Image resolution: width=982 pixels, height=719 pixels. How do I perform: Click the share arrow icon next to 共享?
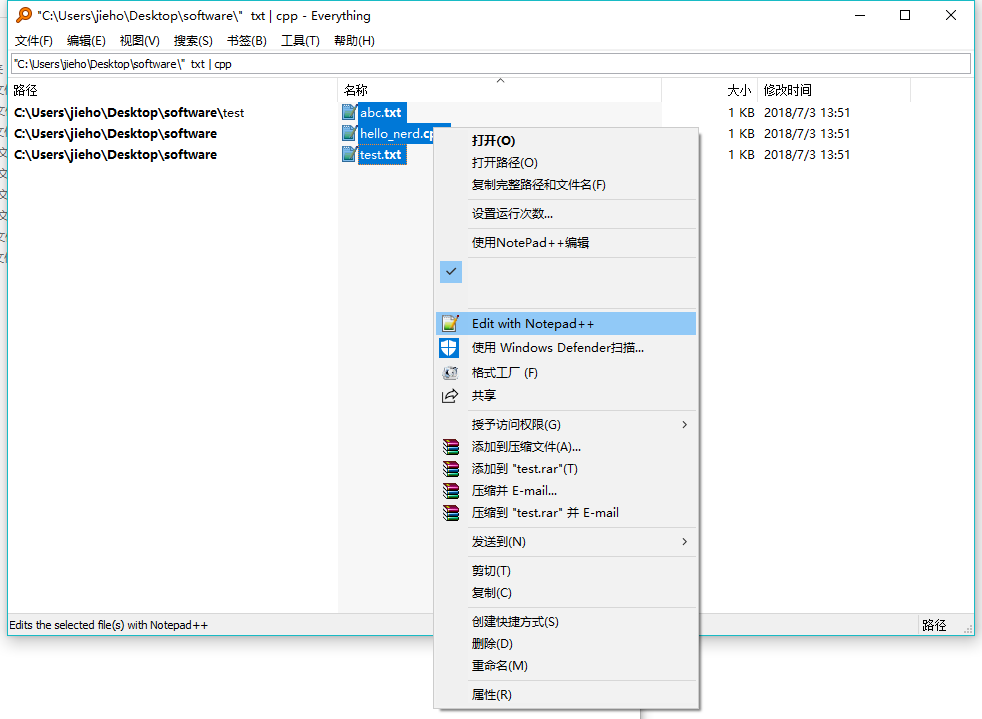click(450, 394)
